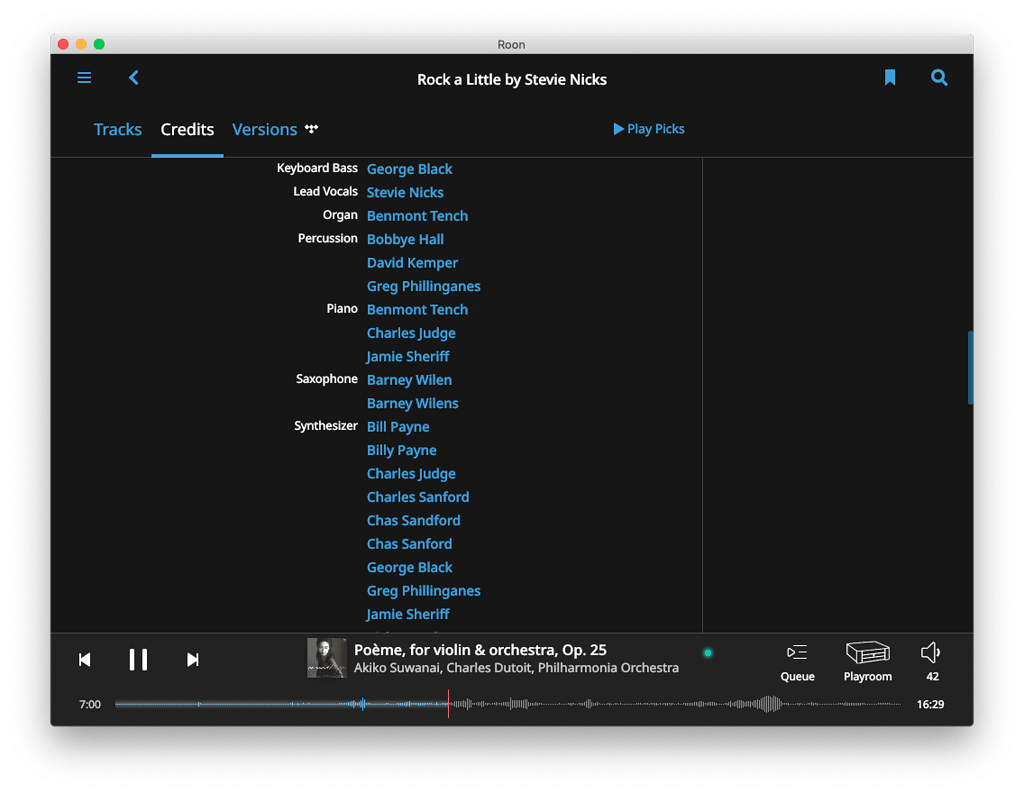Pause the current playback
Image resolution: width=1024 pixels, height=793 pixels.
138,659
